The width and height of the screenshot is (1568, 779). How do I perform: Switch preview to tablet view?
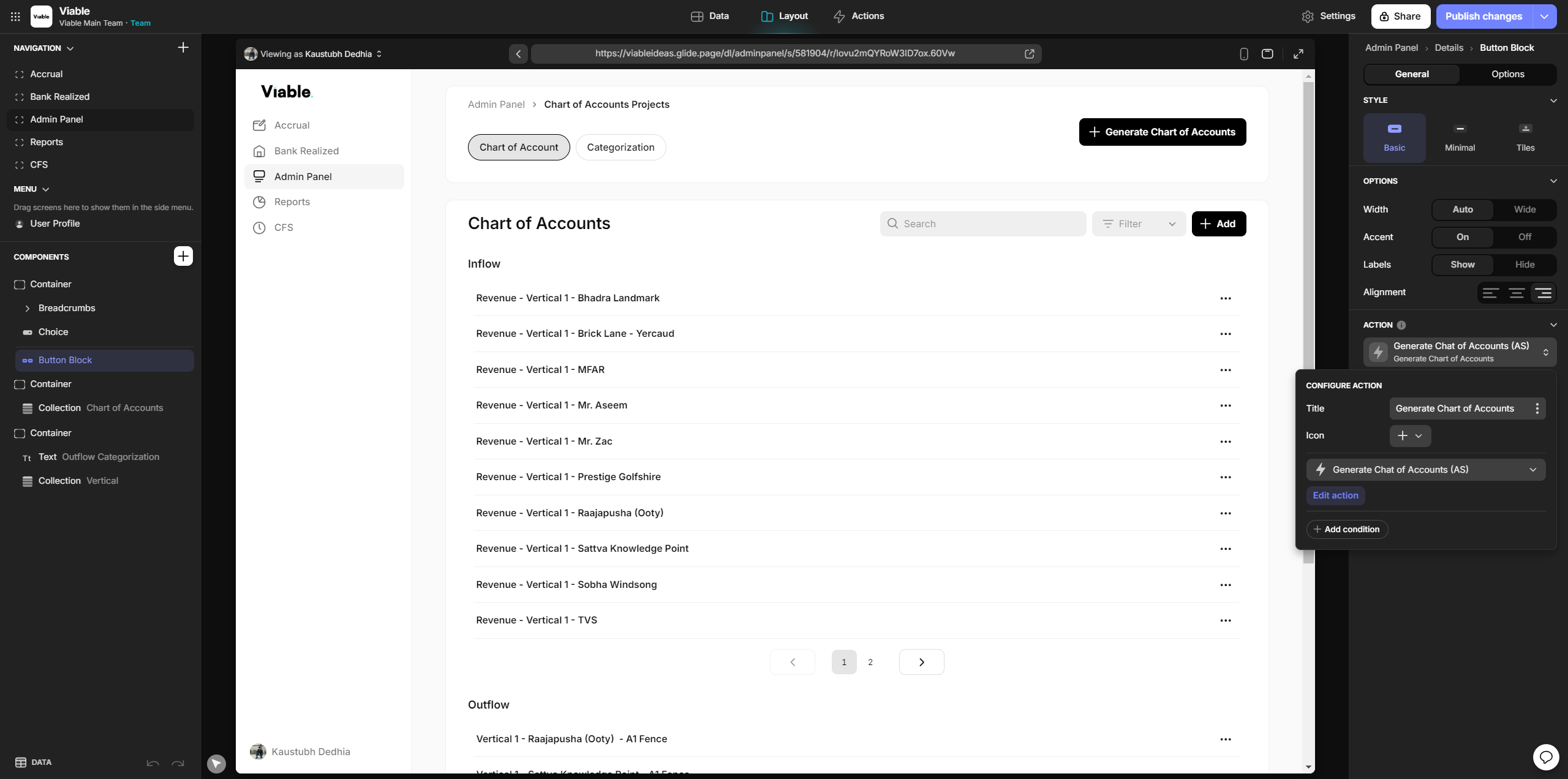[x=1267, y=54]
